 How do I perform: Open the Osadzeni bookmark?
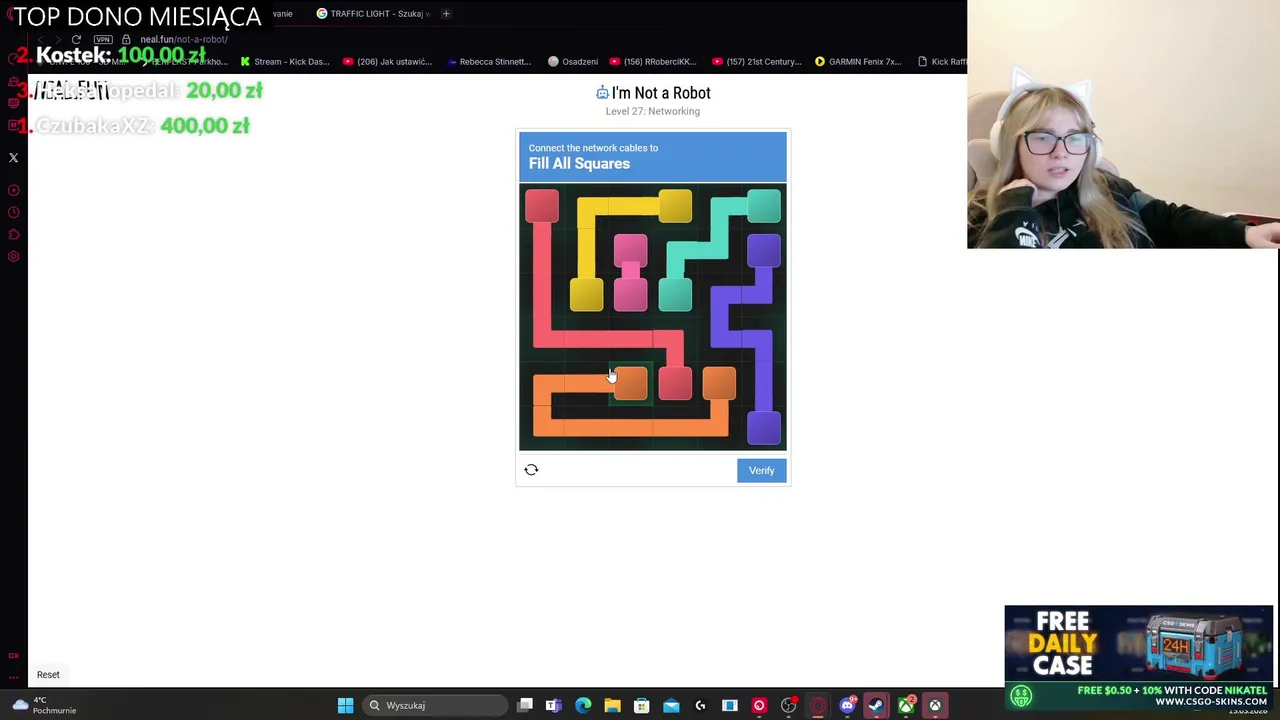point(573,62)
